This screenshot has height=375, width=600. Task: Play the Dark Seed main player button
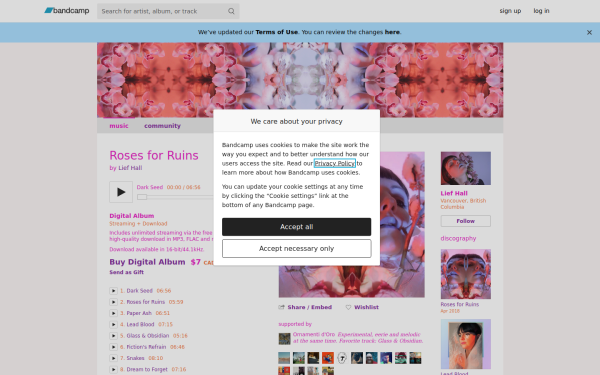pos(121,192)
